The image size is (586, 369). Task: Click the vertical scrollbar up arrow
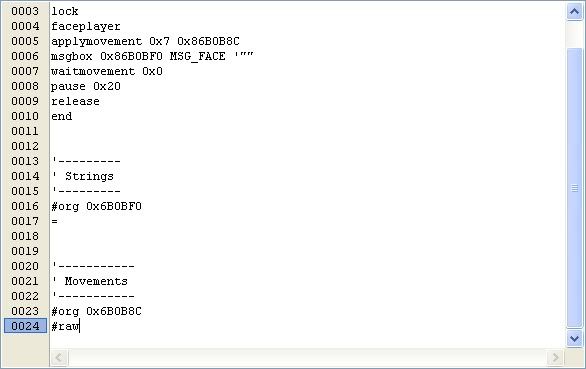tap(574, 12)
